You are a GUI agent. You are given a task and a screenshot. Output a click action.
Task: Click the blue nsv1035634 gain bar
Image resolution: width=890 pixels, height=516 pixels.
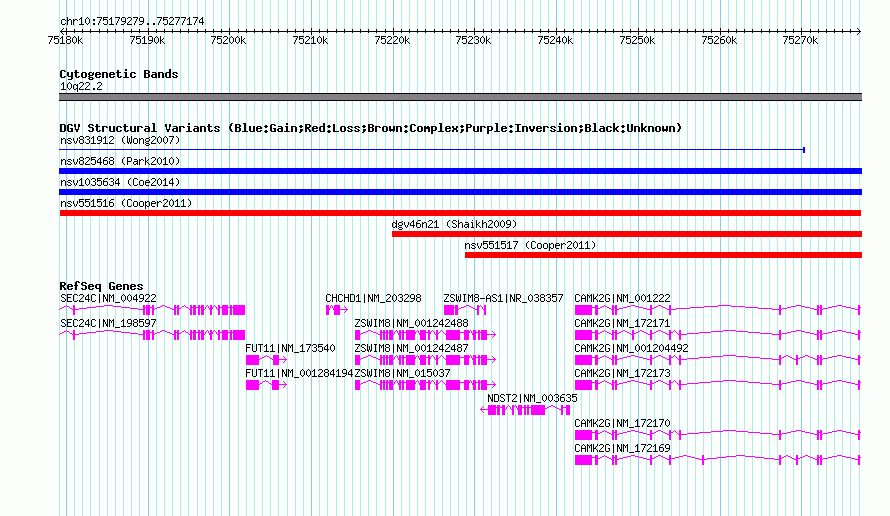point(460,192)
